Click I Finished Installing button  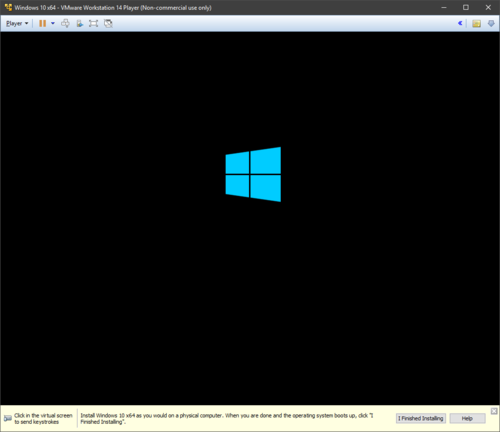(x=421, y=418)
